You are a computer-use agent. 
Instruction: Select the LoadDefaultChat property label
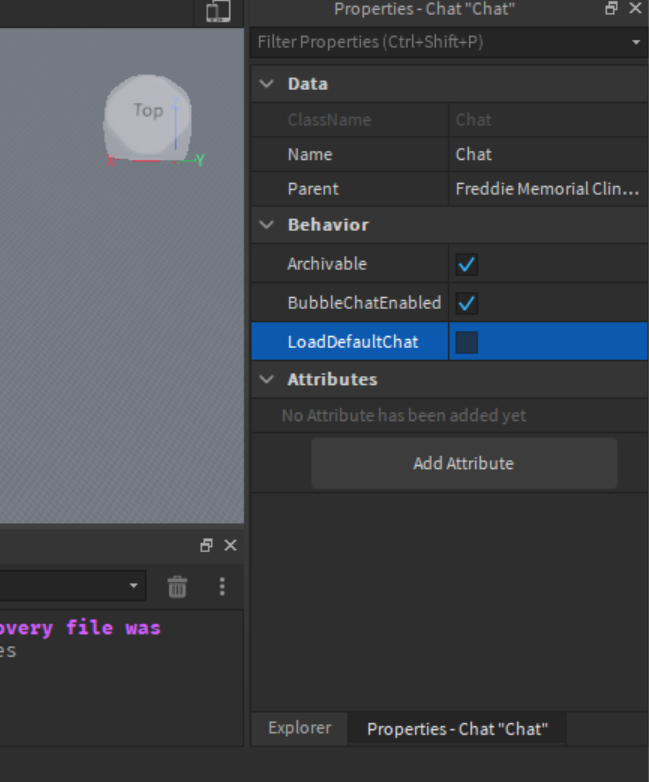(x=353, y=342)
